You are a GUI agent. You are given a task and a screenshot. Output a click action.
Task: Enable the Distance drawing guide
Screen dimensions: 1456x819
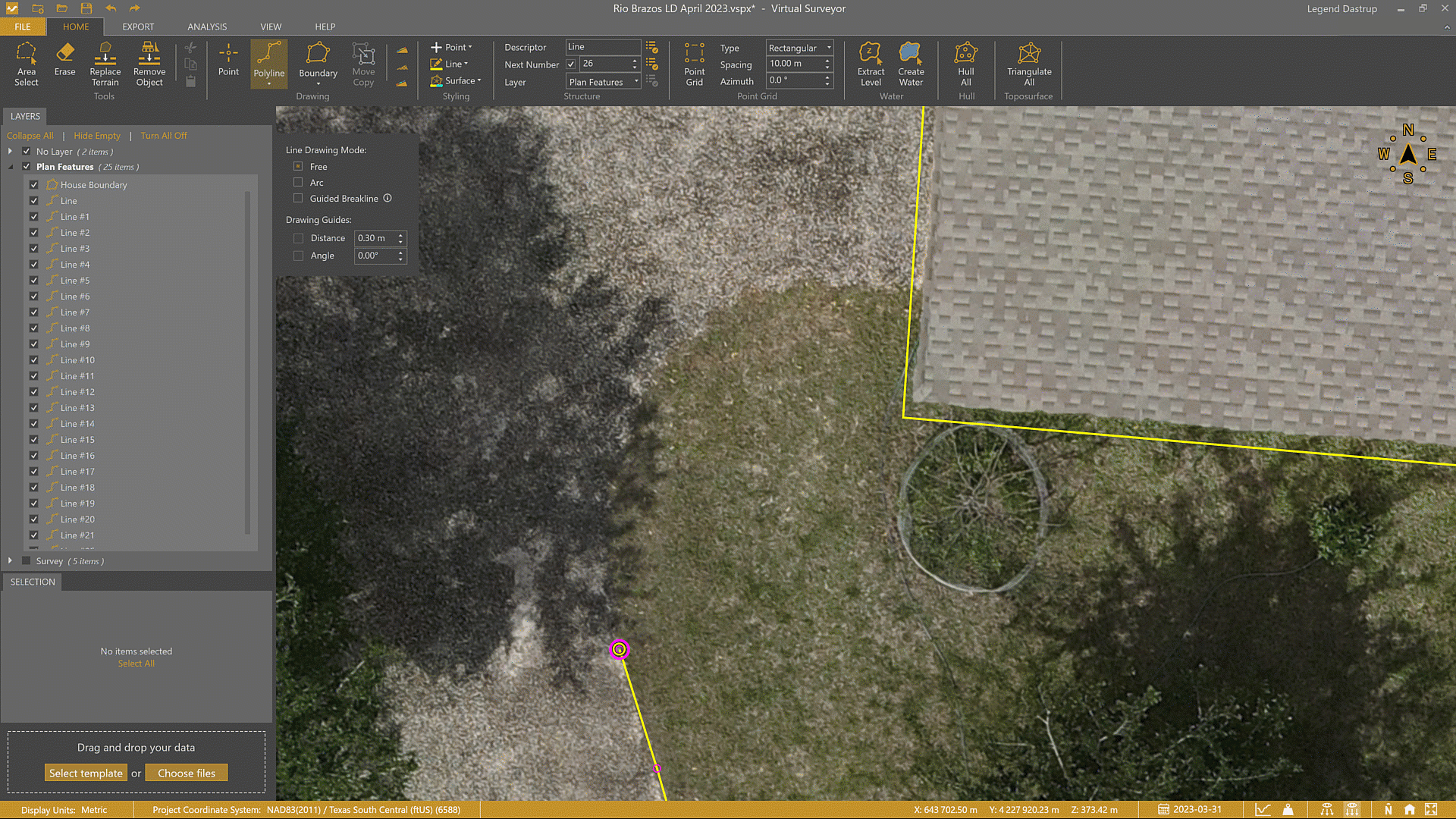click(298, 237)
